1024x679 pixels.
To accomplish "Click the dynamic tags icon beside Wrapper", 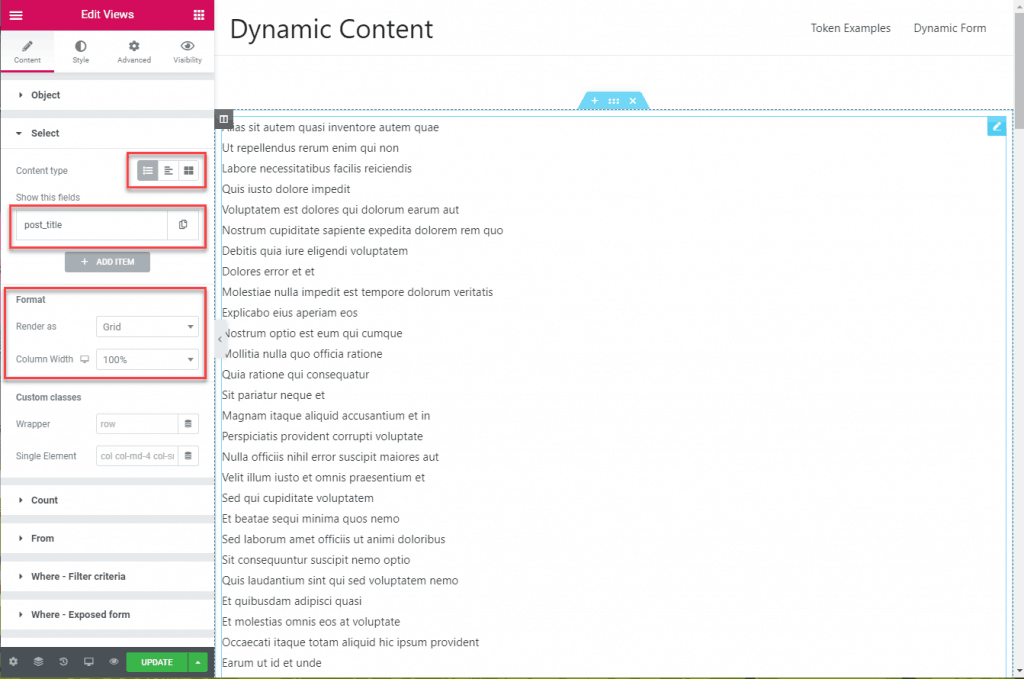I will (188, 424).
